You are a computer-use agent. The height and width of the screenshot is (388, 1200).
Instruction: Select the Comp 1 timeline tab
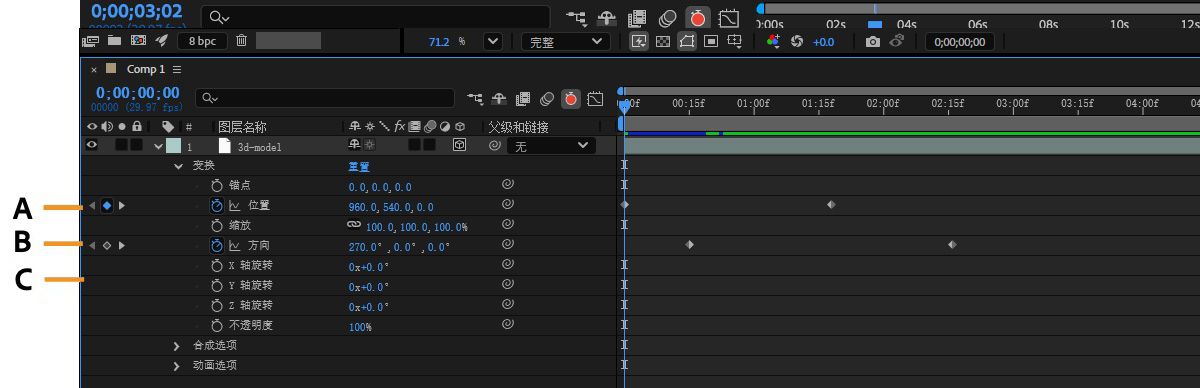(145, 69)
